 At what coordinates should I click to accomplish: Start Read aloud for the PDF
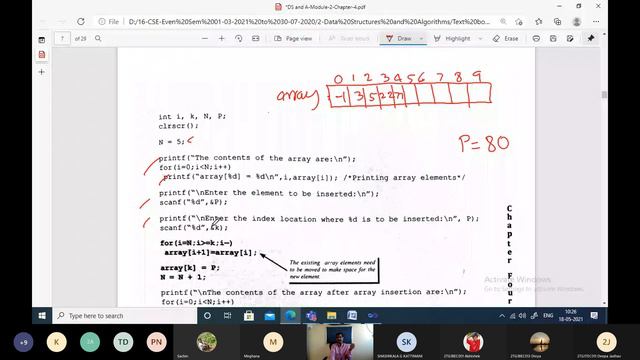click(x=349, y=38)
